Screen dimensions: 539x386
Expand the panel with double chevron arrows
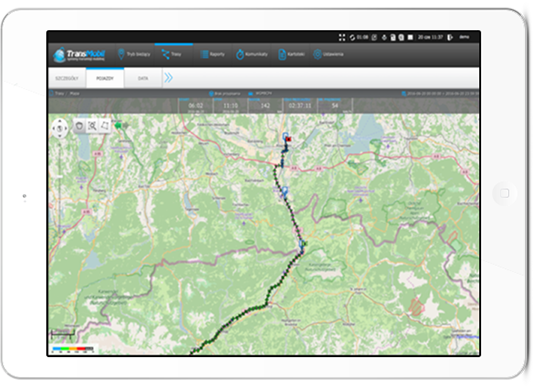coord(168,78)
